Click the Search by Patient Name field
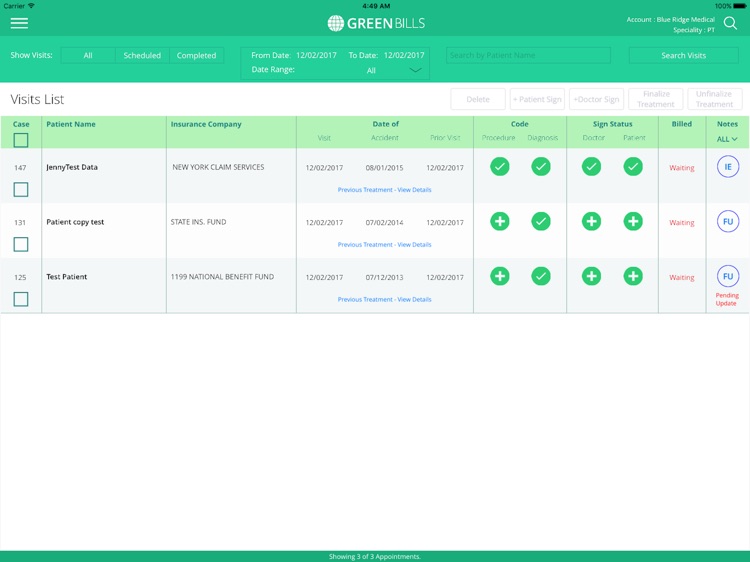The width and height of the screenshot is (750, 562). [x=528, y=55]
